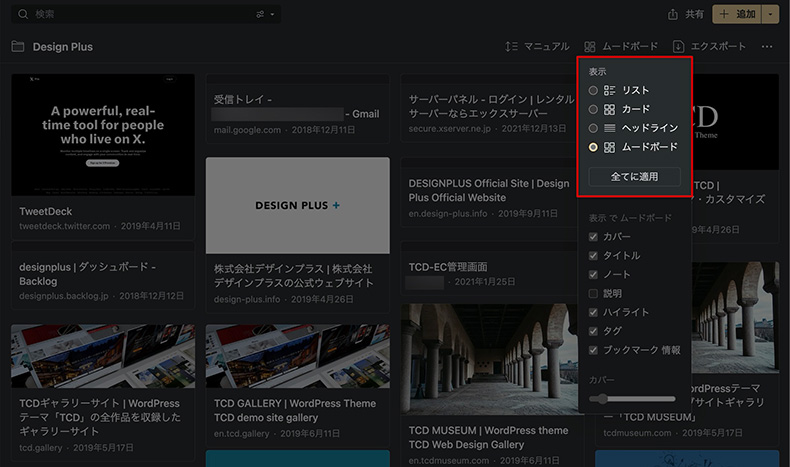Toggle the ブックマーク 情報 checkbox
The height and width of the screenshot is (467, 790).
point(593,350)
